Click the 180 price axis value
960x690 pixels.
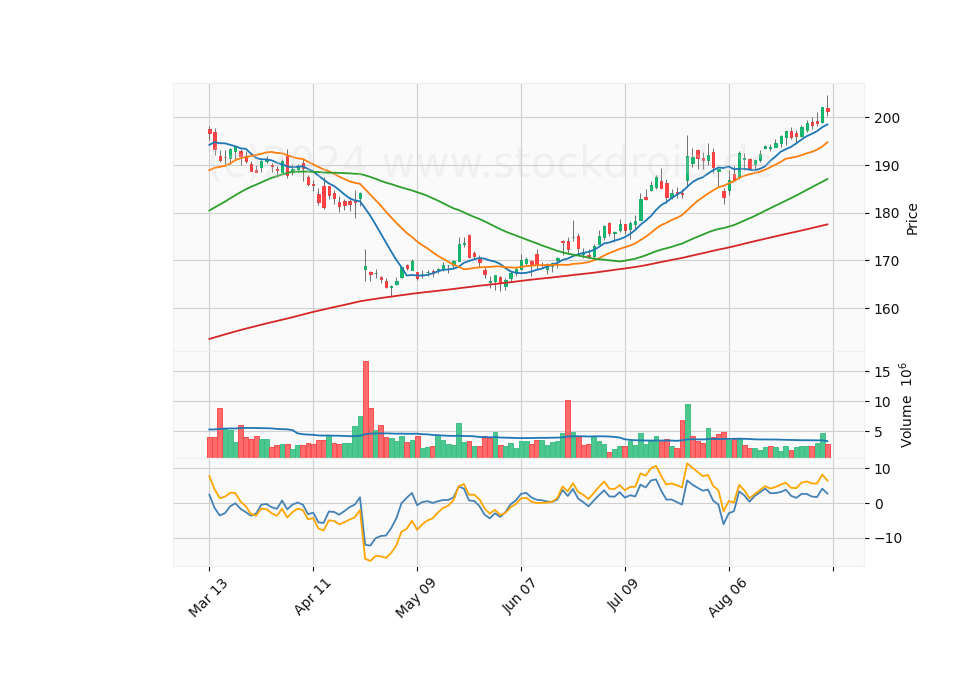886,214
